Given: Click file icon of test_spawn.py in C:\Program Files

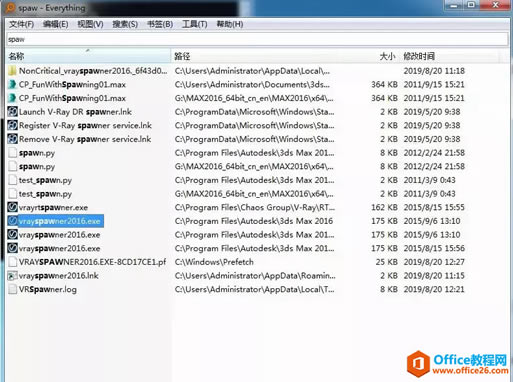Looking at the screenshot, I should 12,180.
